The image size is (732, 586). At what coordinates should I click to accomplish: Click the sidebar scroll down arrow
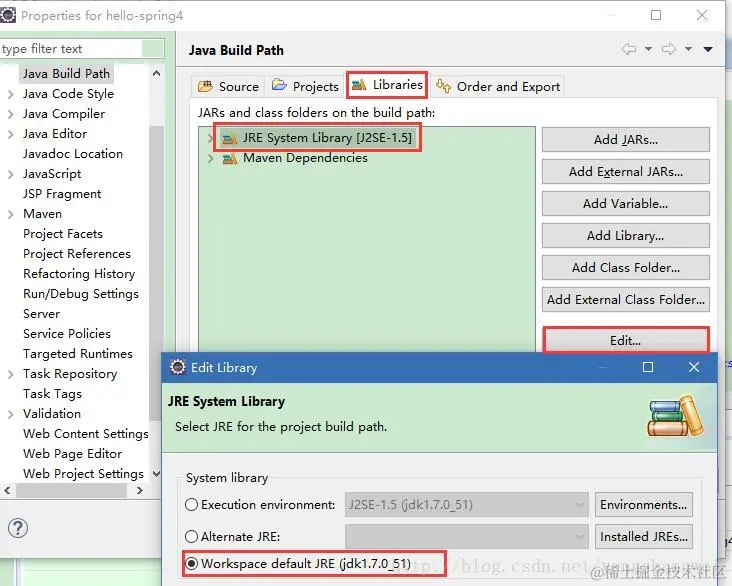[156, 473]
